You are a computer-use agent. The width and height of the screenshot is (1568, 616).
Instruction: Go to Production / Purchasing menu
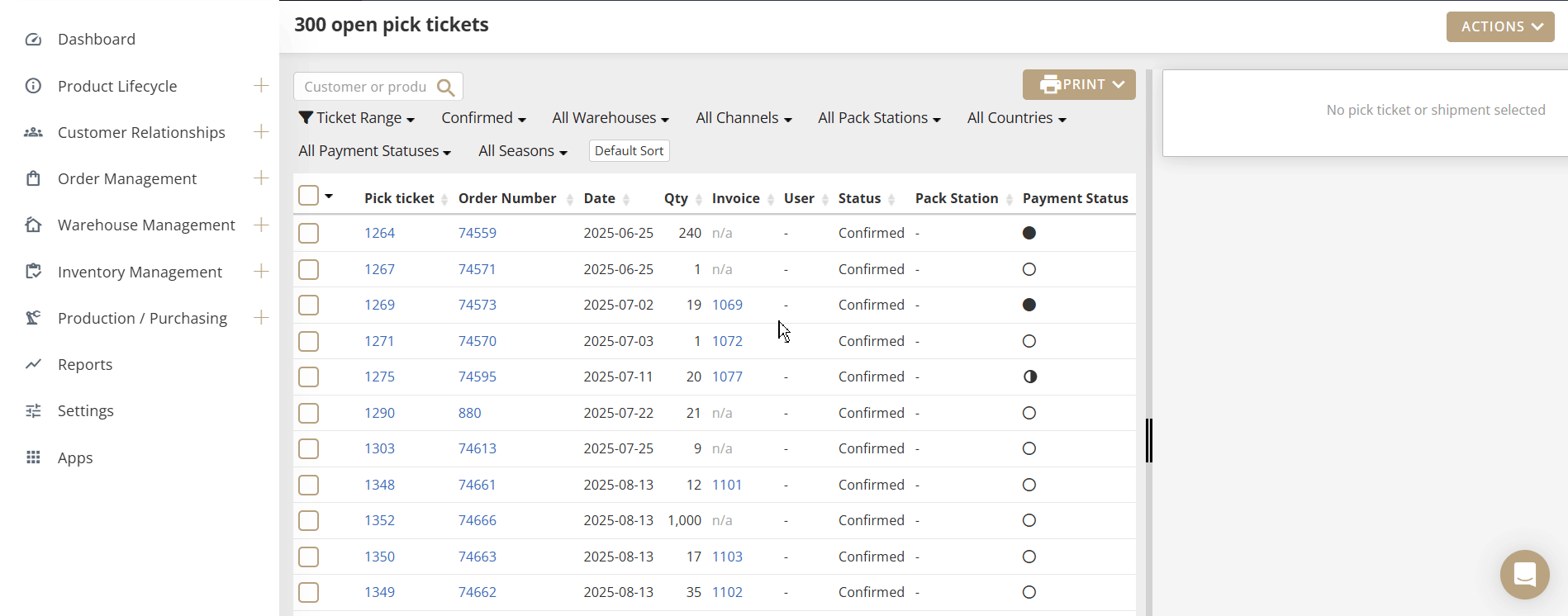click(142, 318)
